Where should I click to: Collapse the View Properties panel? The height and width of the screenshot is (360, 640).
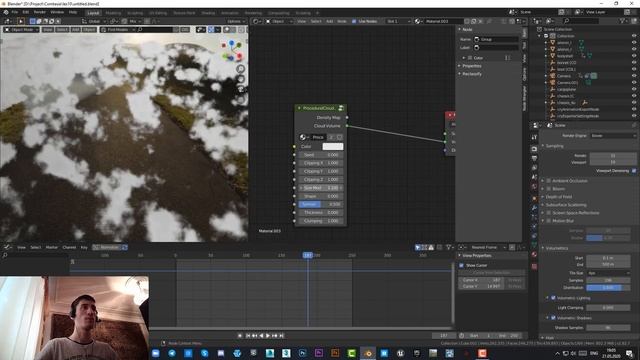476,256
